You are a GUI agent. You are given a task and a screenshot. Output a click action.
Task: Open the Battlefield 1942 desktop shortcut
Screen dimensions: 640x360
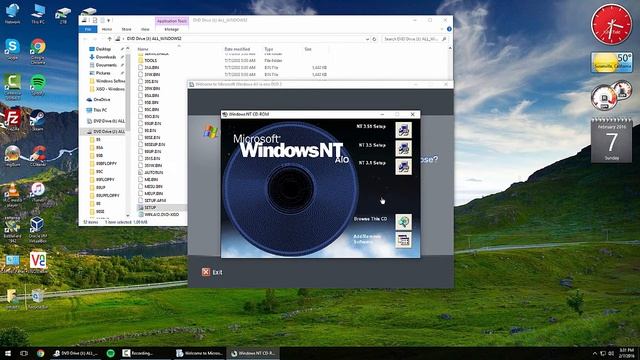(x=12, y=230)
